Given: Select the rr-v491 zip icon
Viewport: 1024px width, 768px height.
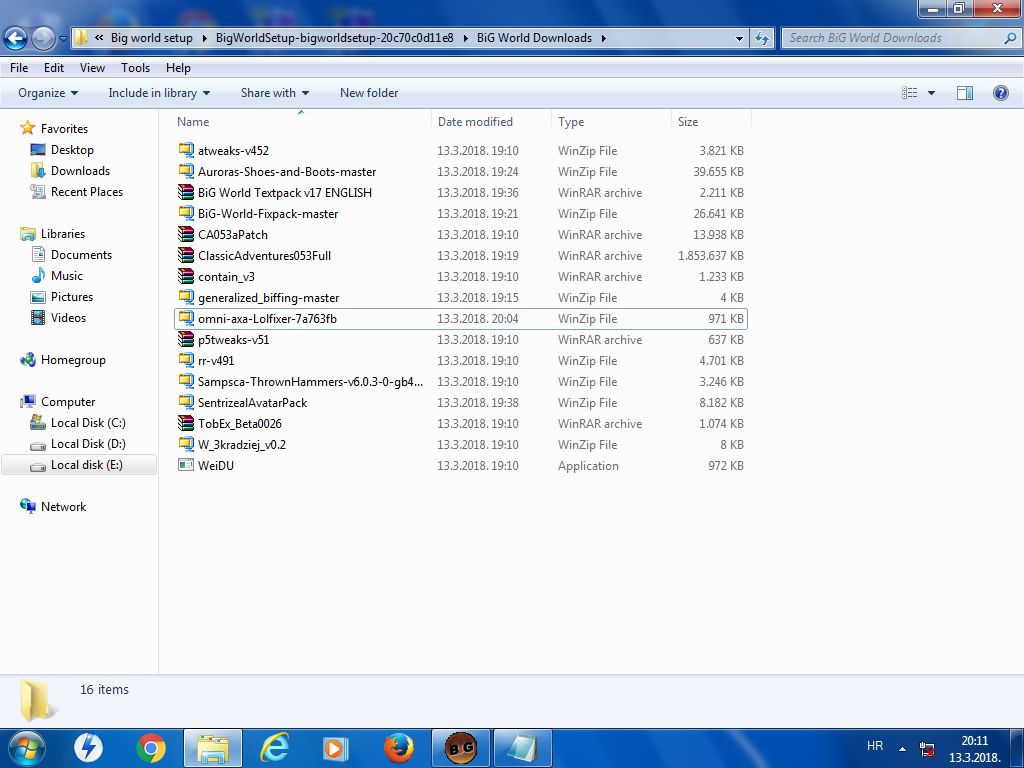Looking at the screenshot, I should tap(186, 360).
